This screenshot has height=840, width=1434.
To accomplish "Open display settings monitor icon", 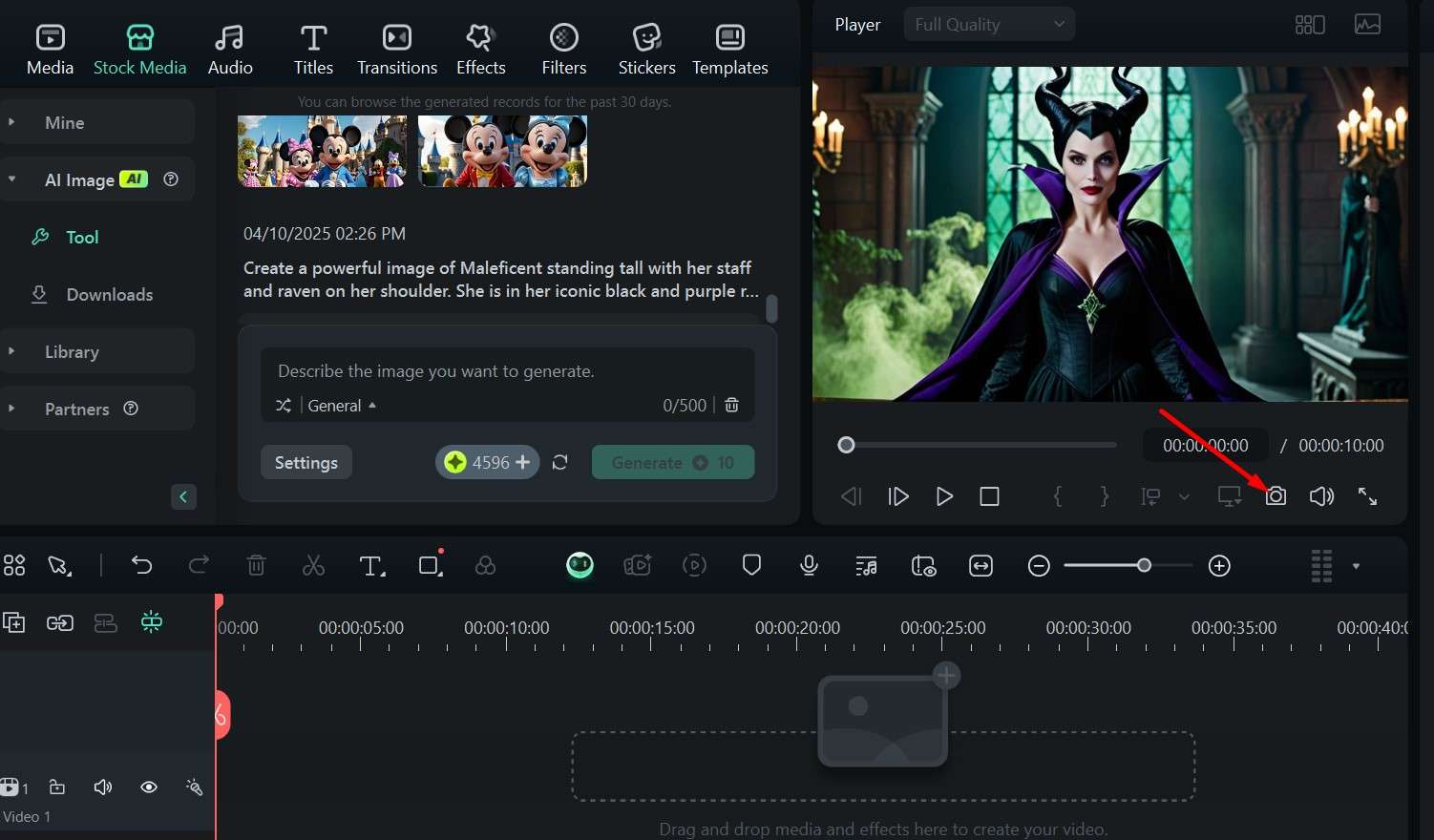I will pos(1230,496).
